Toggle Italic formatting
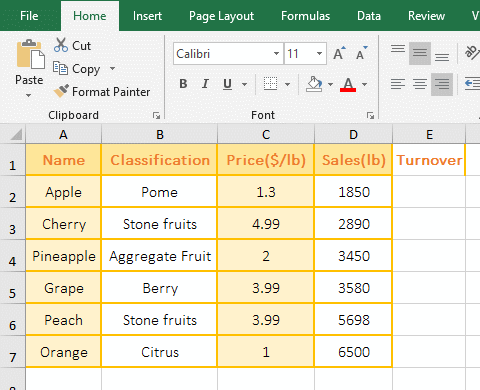 (x=205, y=84)
